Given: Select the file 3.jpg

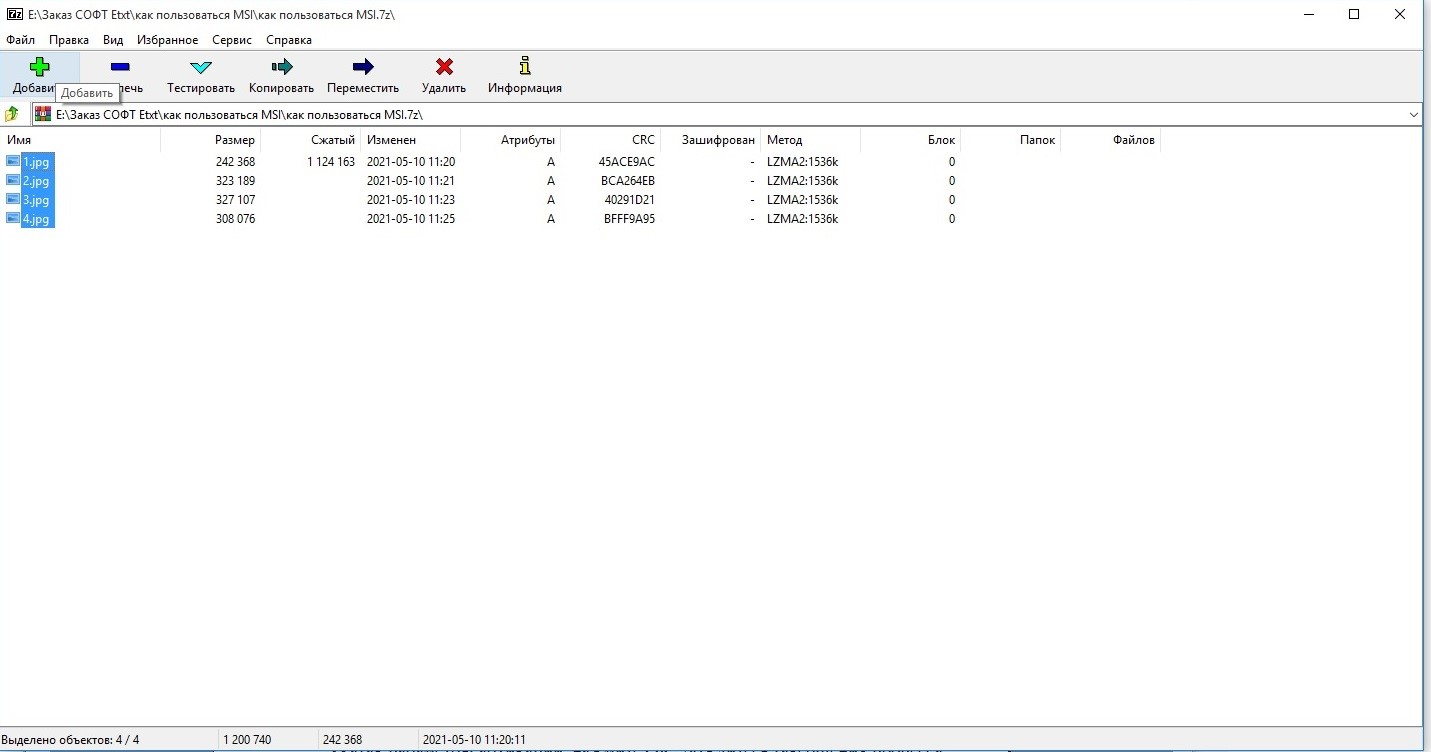Looking at the screenshot, I should 36,200.
